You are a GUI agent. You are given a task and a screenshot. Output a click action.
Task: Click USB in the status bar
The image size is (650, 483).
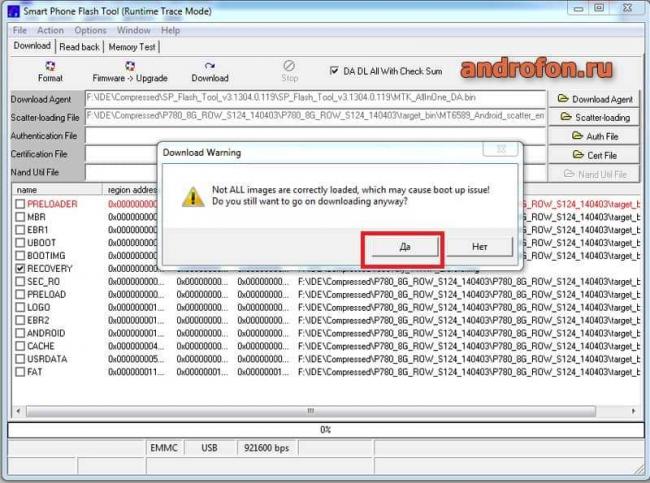209,448
